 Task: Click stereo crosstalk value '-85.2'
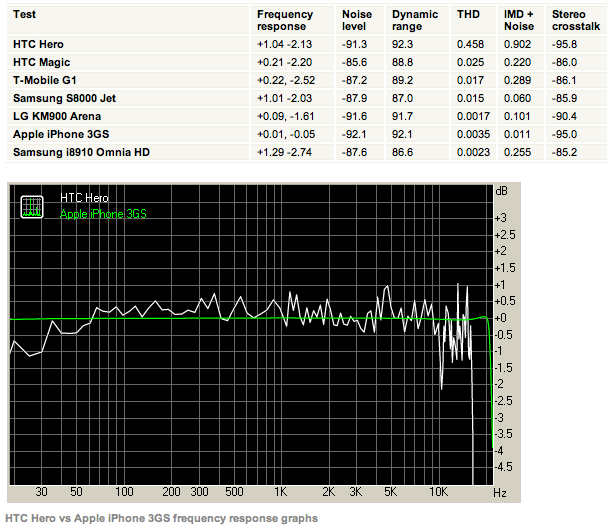(x=564, y=152)
